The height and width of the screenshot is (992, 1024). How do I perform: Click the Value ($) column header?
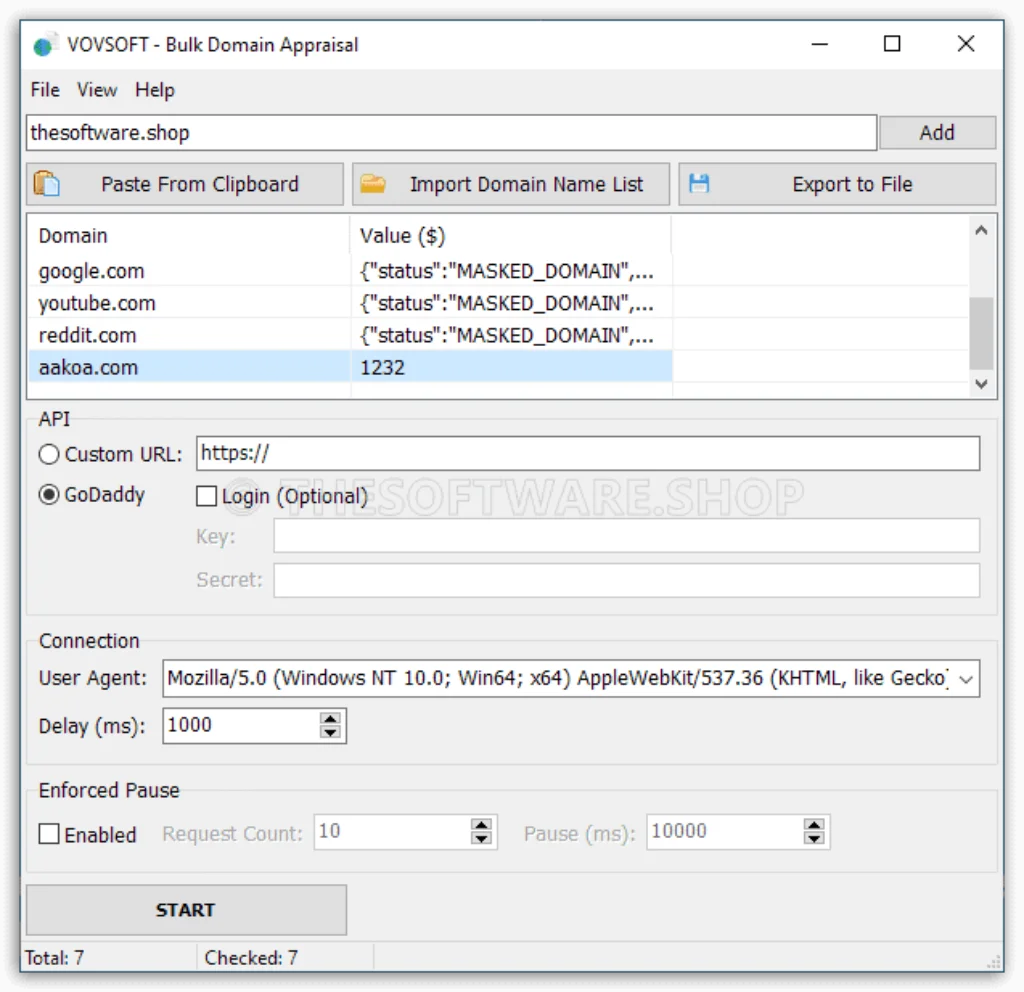(511, 235)
